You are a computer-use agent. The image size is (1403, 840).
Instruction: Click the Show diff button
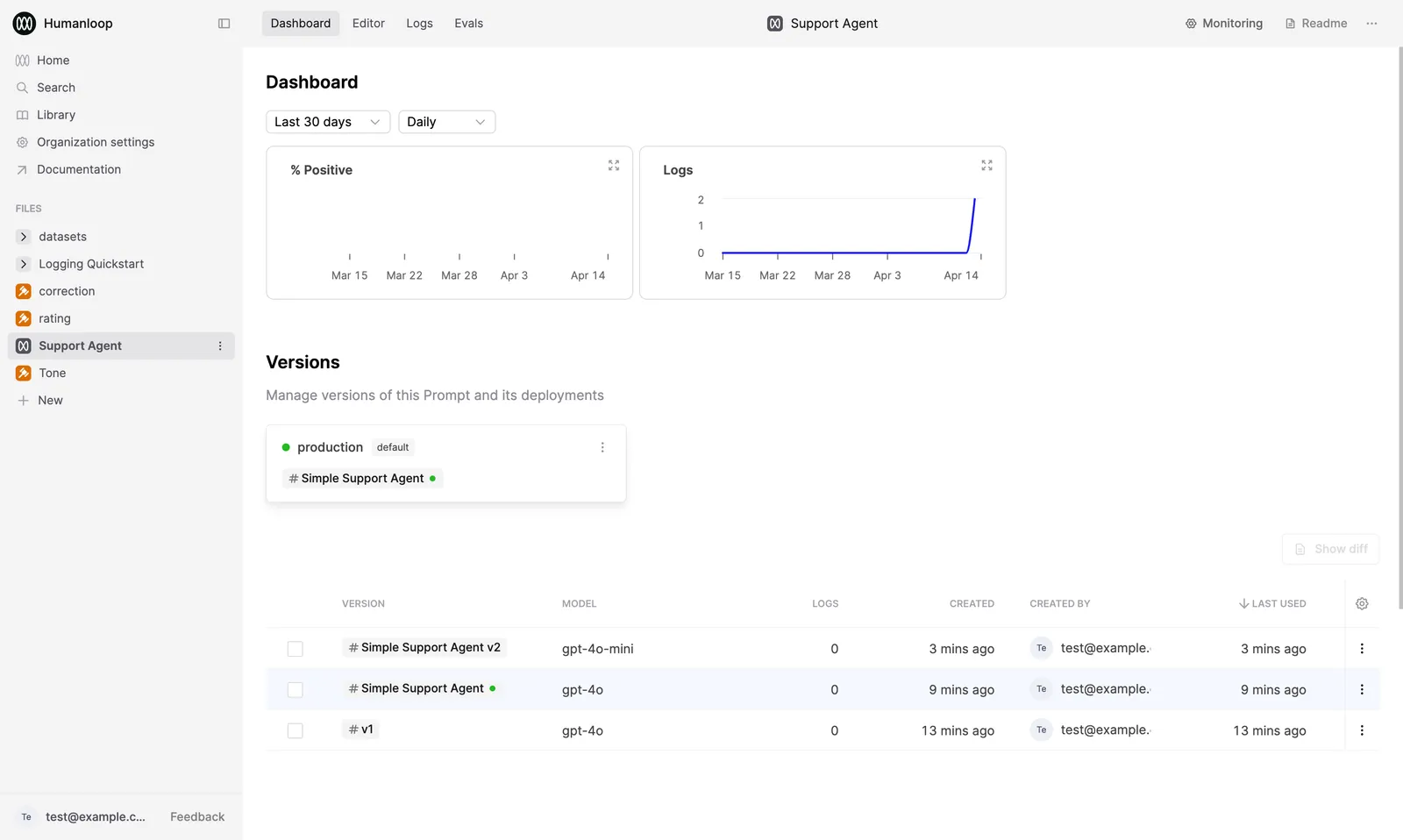click(1330, 549)
